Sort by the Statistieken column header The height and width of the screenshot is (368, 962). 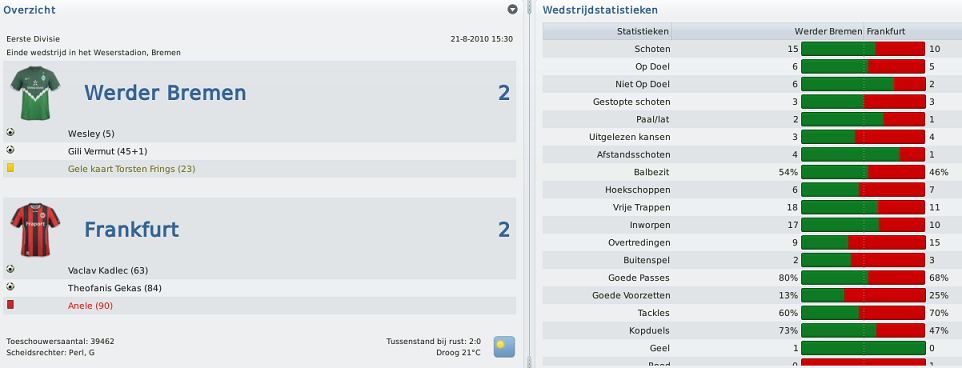607,31
